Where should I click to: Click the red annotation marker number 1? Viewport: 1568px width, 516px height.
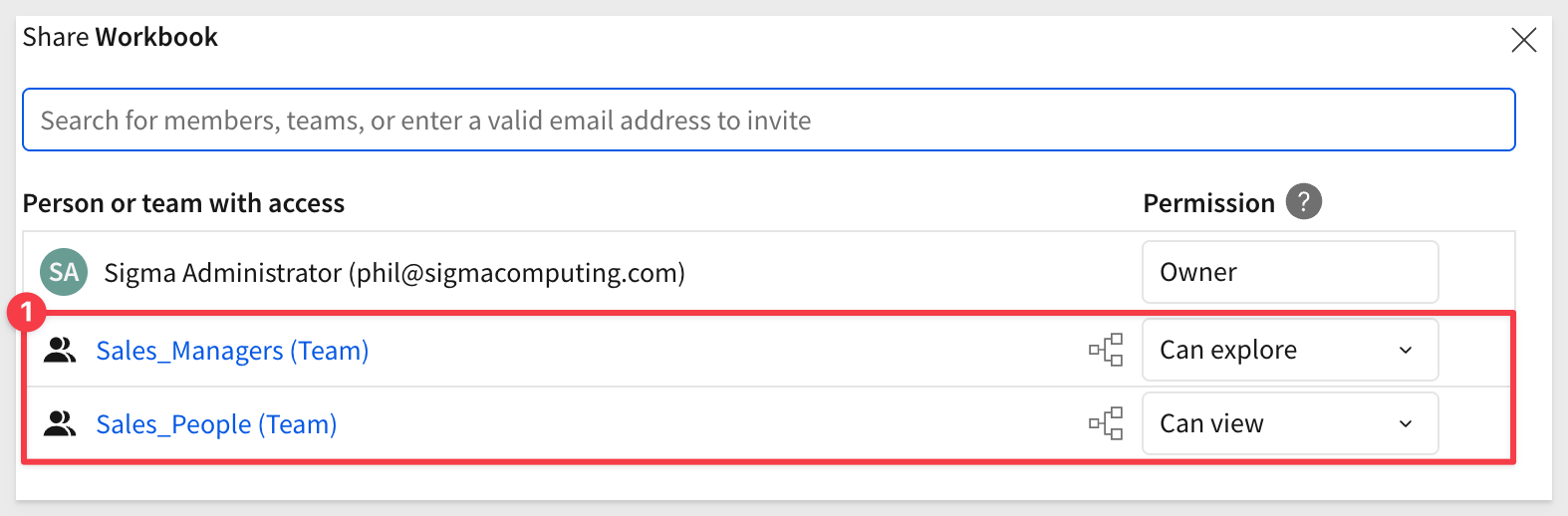coord(27,313)
